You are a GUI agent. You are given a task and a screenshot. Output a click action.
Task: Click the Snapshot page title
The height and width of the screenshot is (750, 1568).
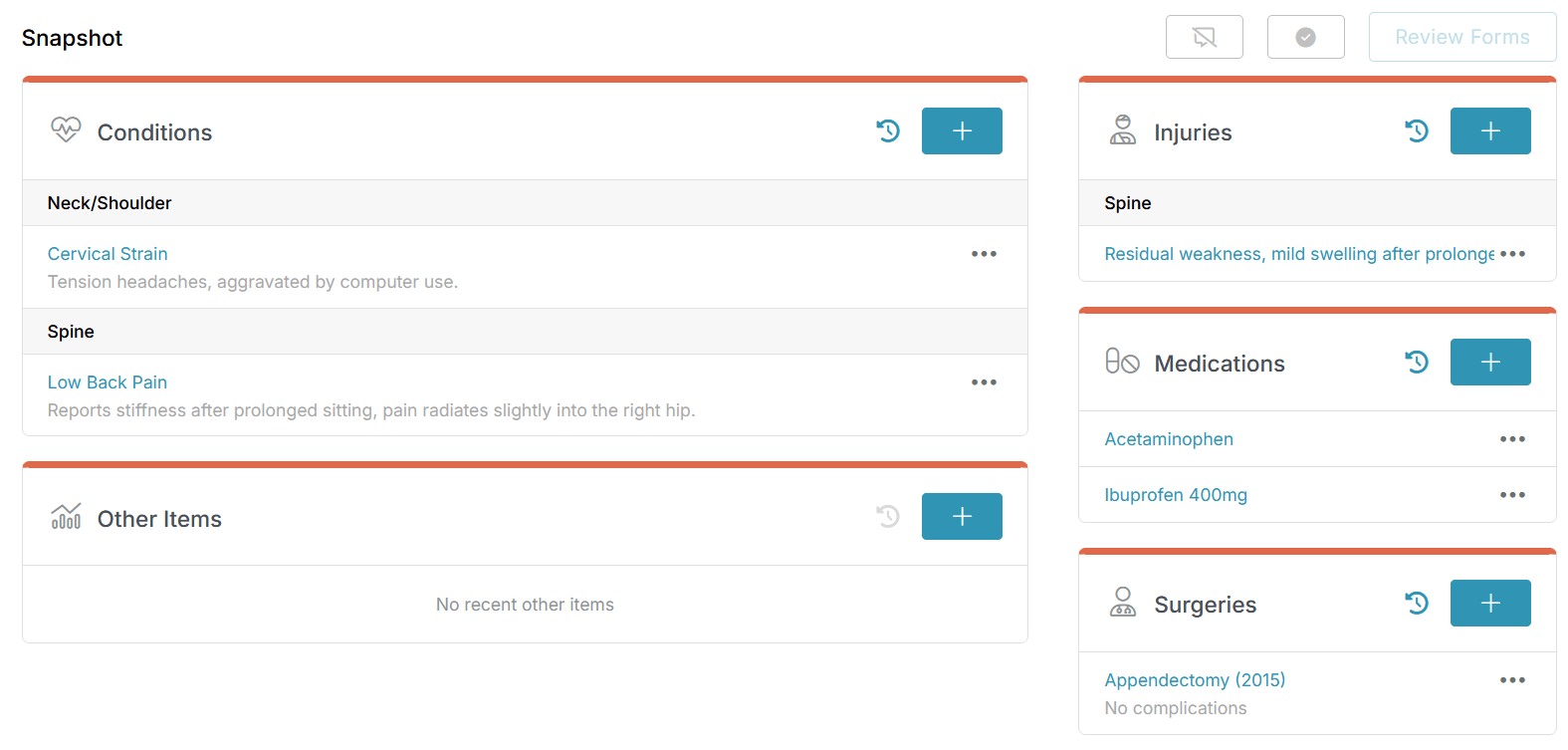pos(72,38)
